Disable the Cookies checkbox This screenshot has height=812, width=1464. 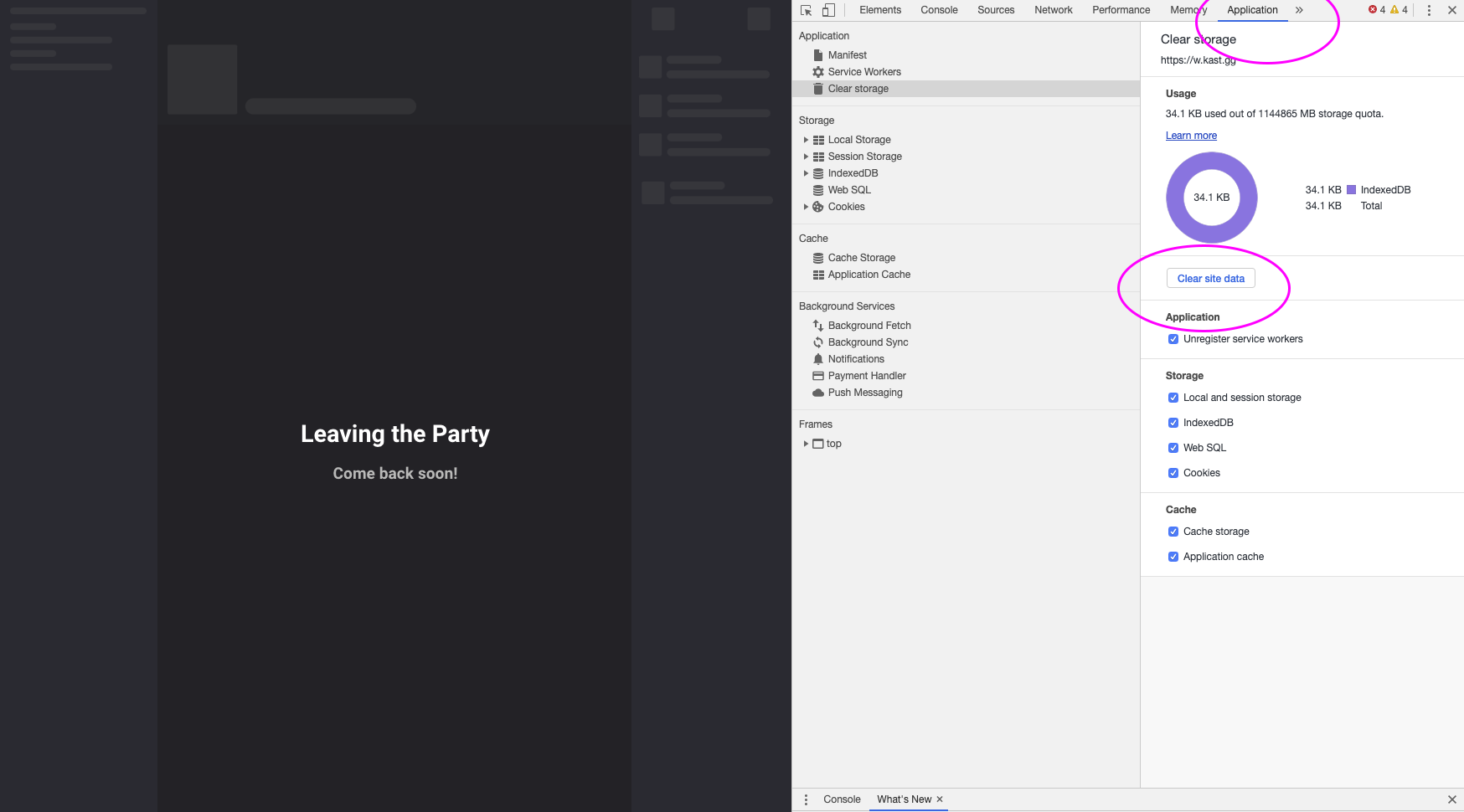(x=1173, y=473)
